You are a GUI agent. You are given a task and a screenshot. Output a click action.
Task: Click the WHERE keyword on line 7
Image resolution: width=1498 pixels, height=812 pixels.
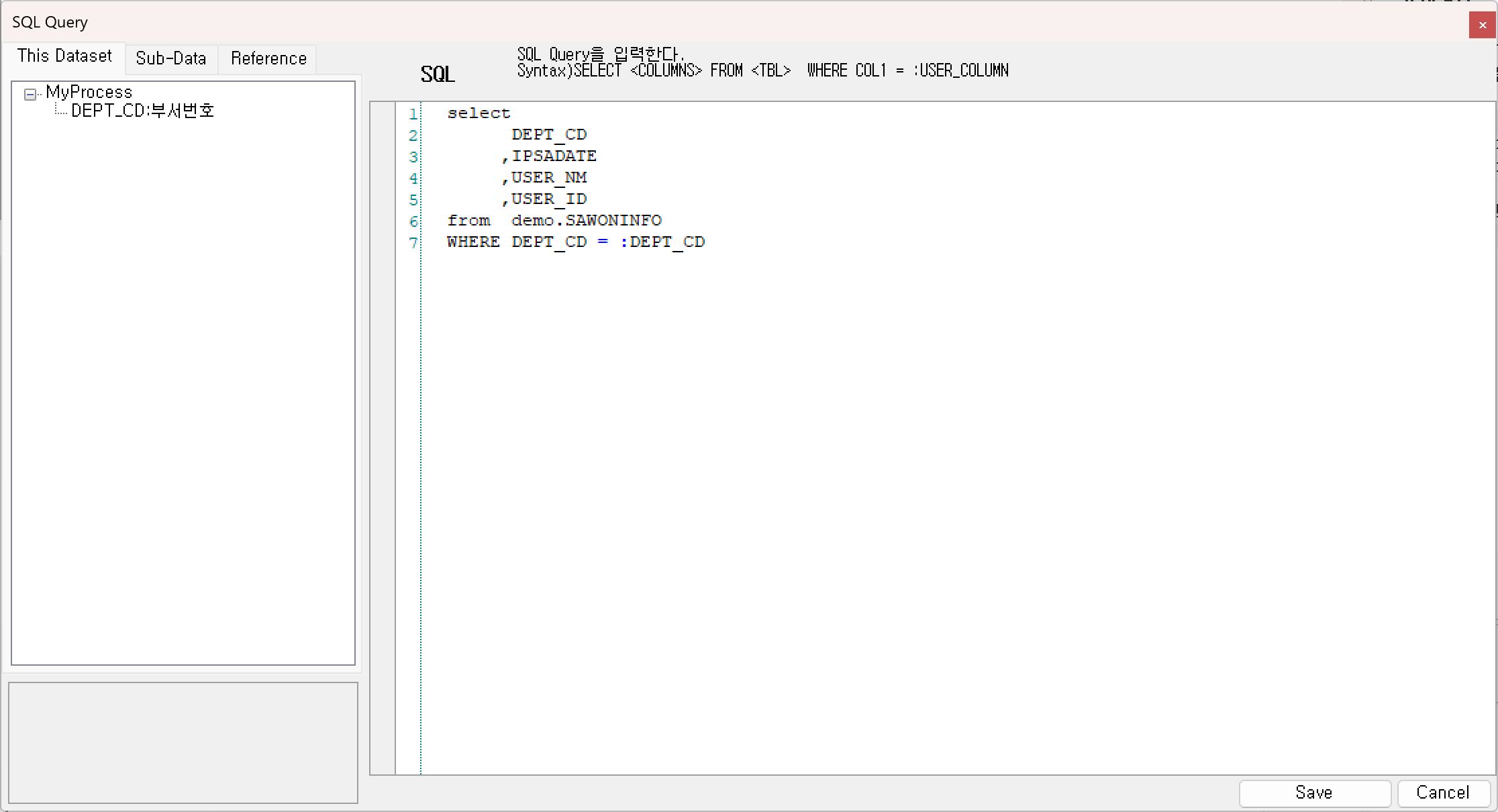[473, 242]
